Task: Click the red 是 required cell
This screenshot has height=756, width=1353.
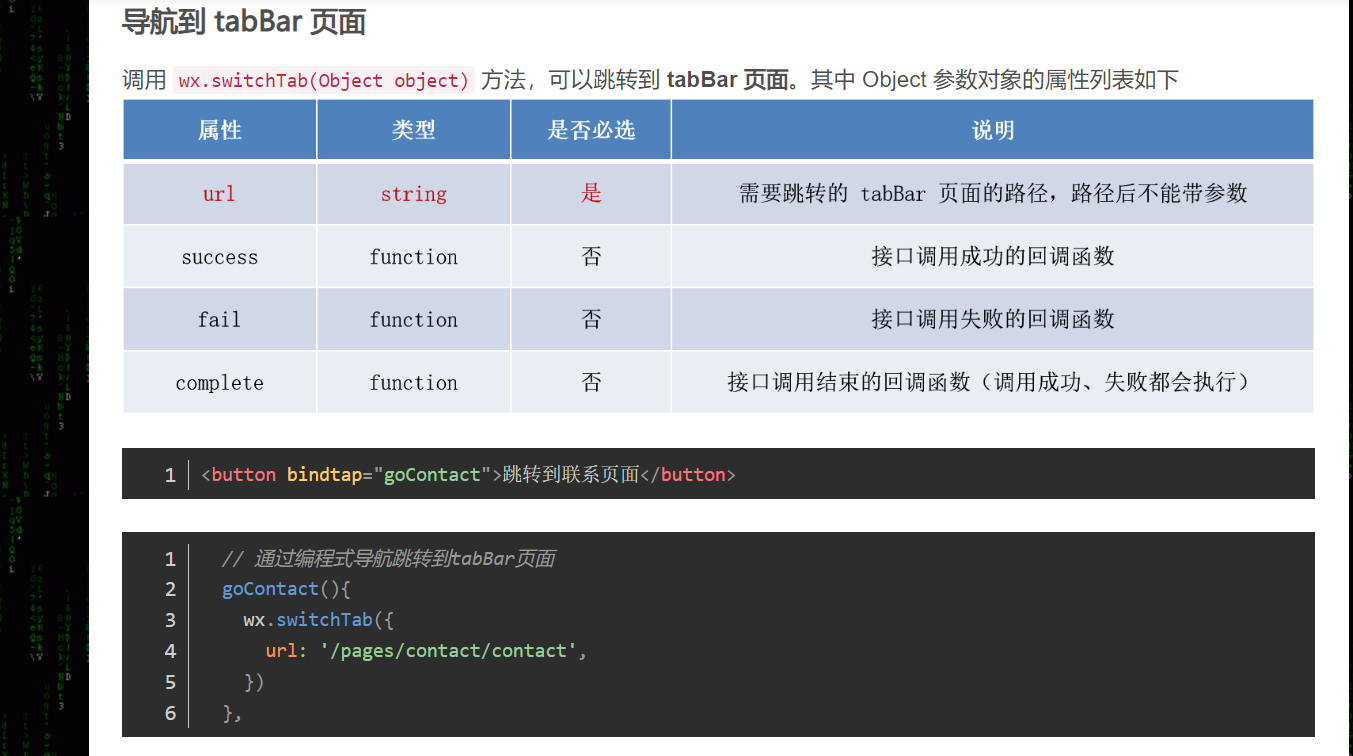Action: tap(591, 194)
